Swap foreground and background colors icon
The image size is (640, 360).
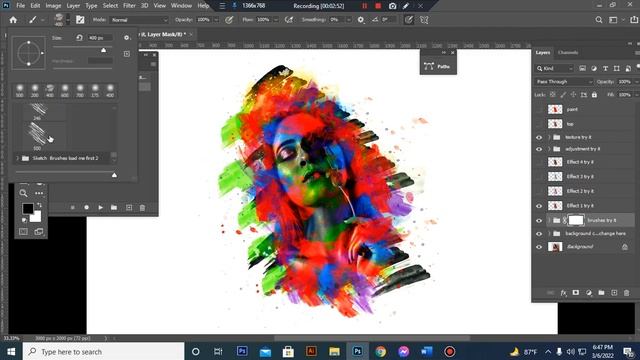coord(39,205)
